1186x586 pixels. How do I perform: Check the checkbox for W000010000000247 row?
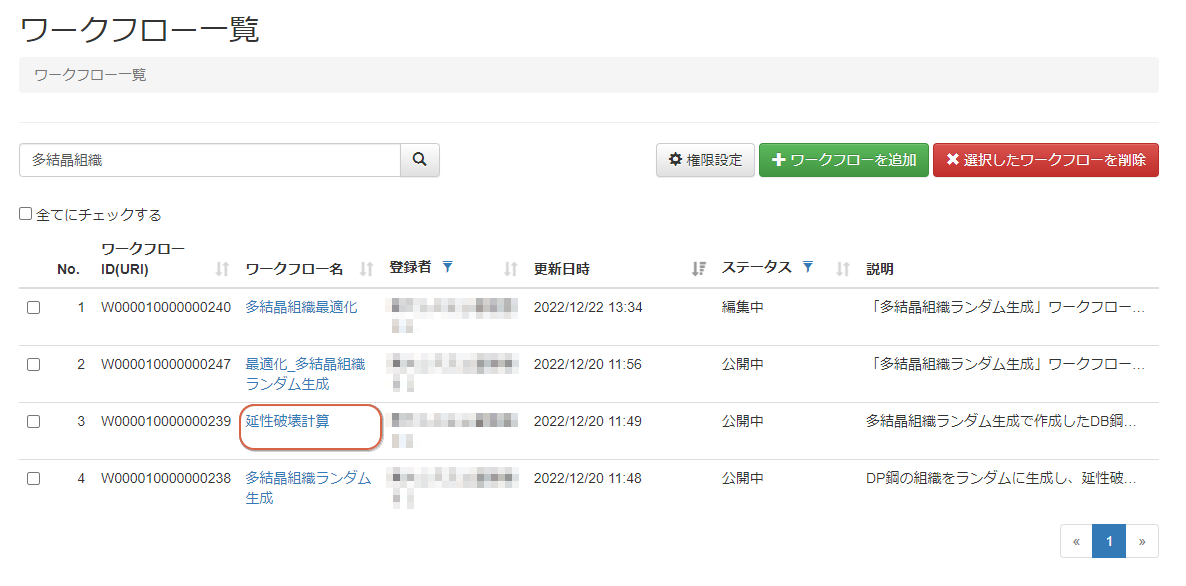coord(33,364)
